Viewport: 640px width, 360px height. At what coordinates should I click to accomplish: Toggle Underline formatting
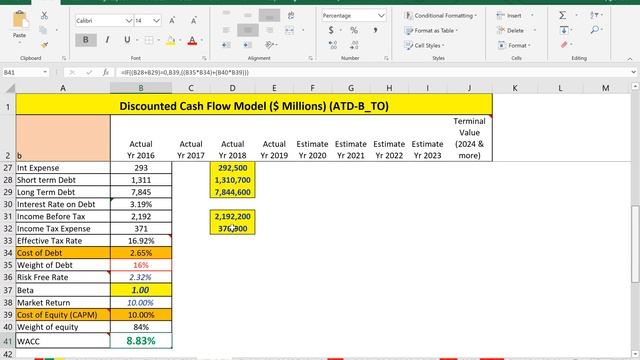[x=127, y=40]
